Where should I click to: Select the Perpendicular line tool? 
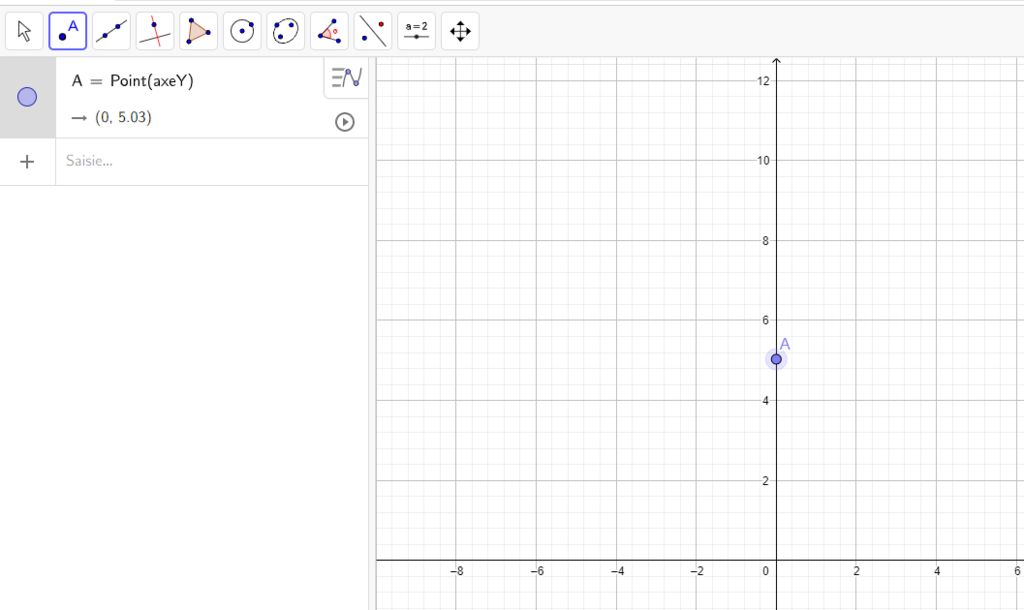pos(155,31)
